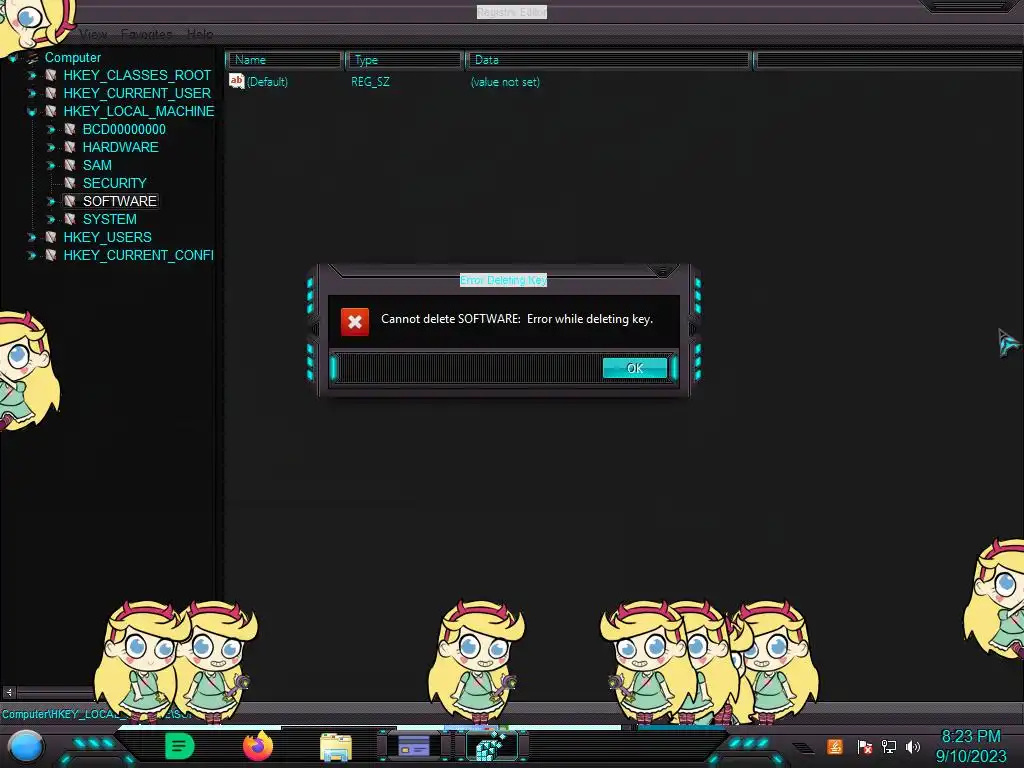Launch Firefox from the taskbar
Image resolution: width=1024 pixels, height=768 pixels.
[258, 746]
